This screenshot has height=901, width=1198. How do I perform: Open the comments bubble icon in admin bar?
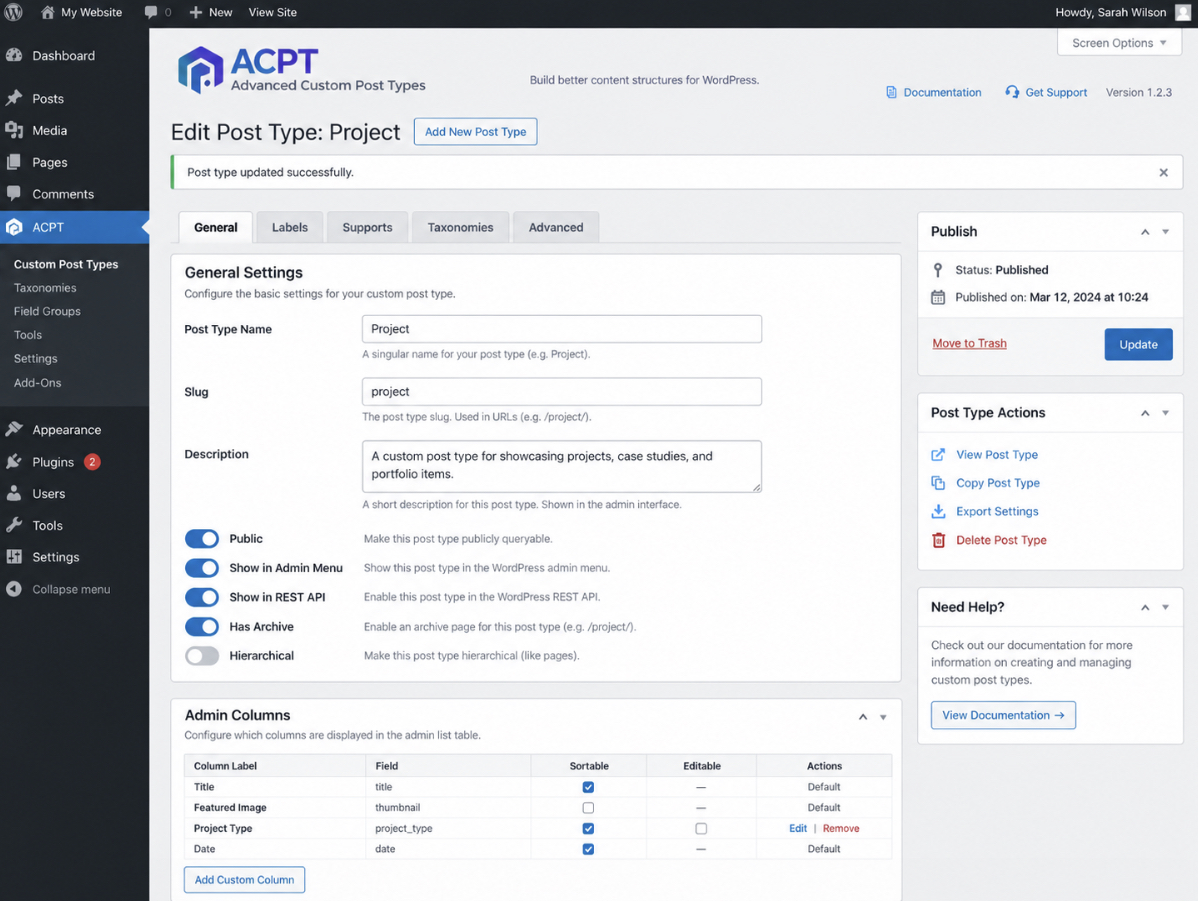click(151, 12)
